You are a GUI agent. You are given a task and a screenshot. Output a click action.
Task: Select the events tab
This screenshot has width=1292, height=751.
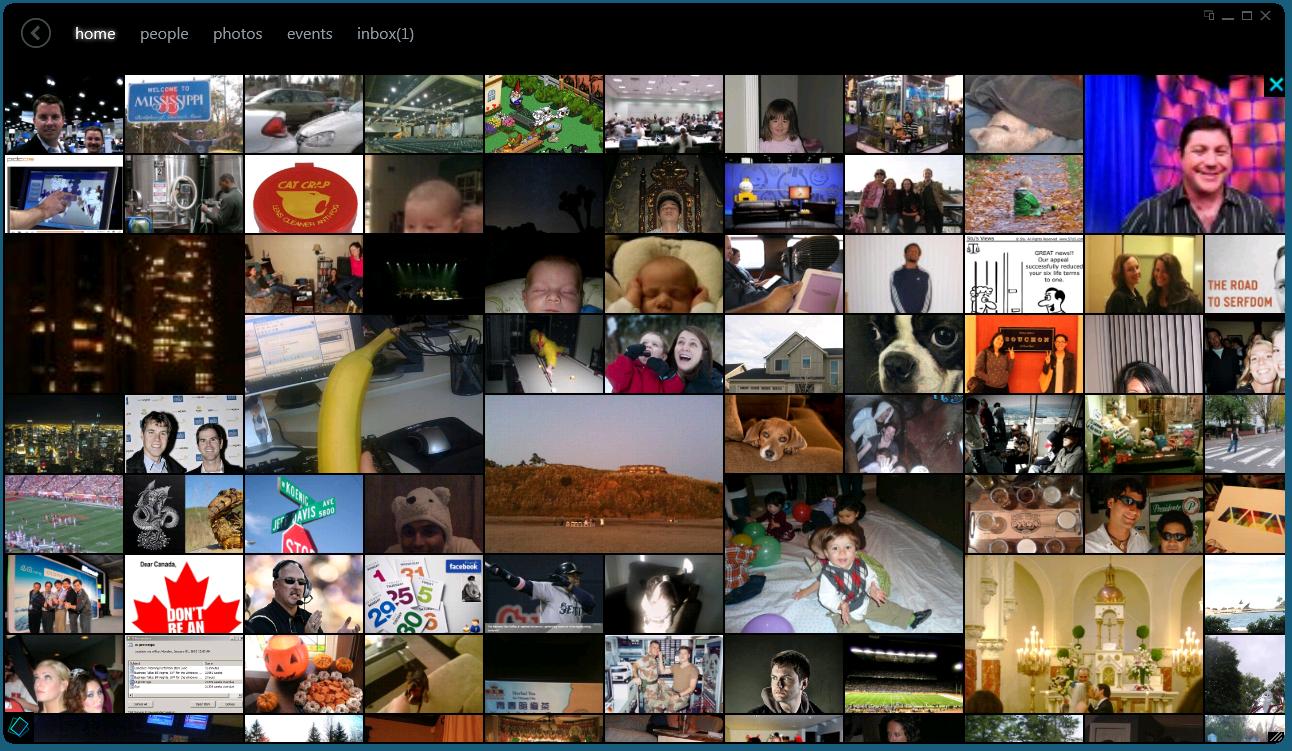[310, 34]
